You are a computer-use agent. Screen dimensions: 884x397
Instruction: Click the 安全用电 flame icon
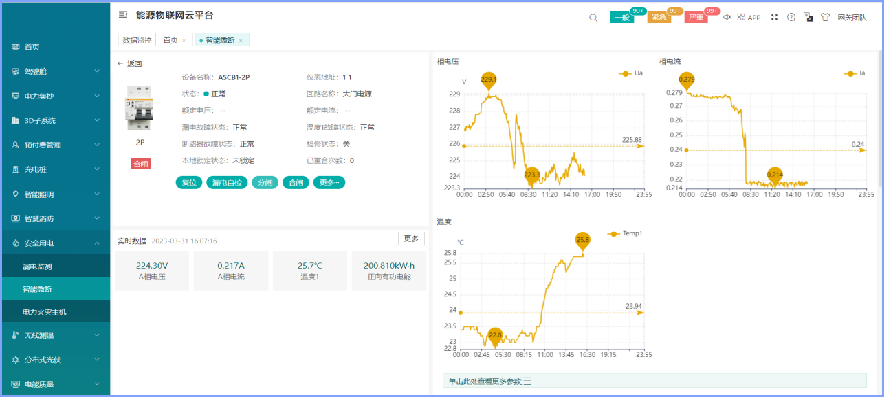pyautogui.click(x=16, y=243)
